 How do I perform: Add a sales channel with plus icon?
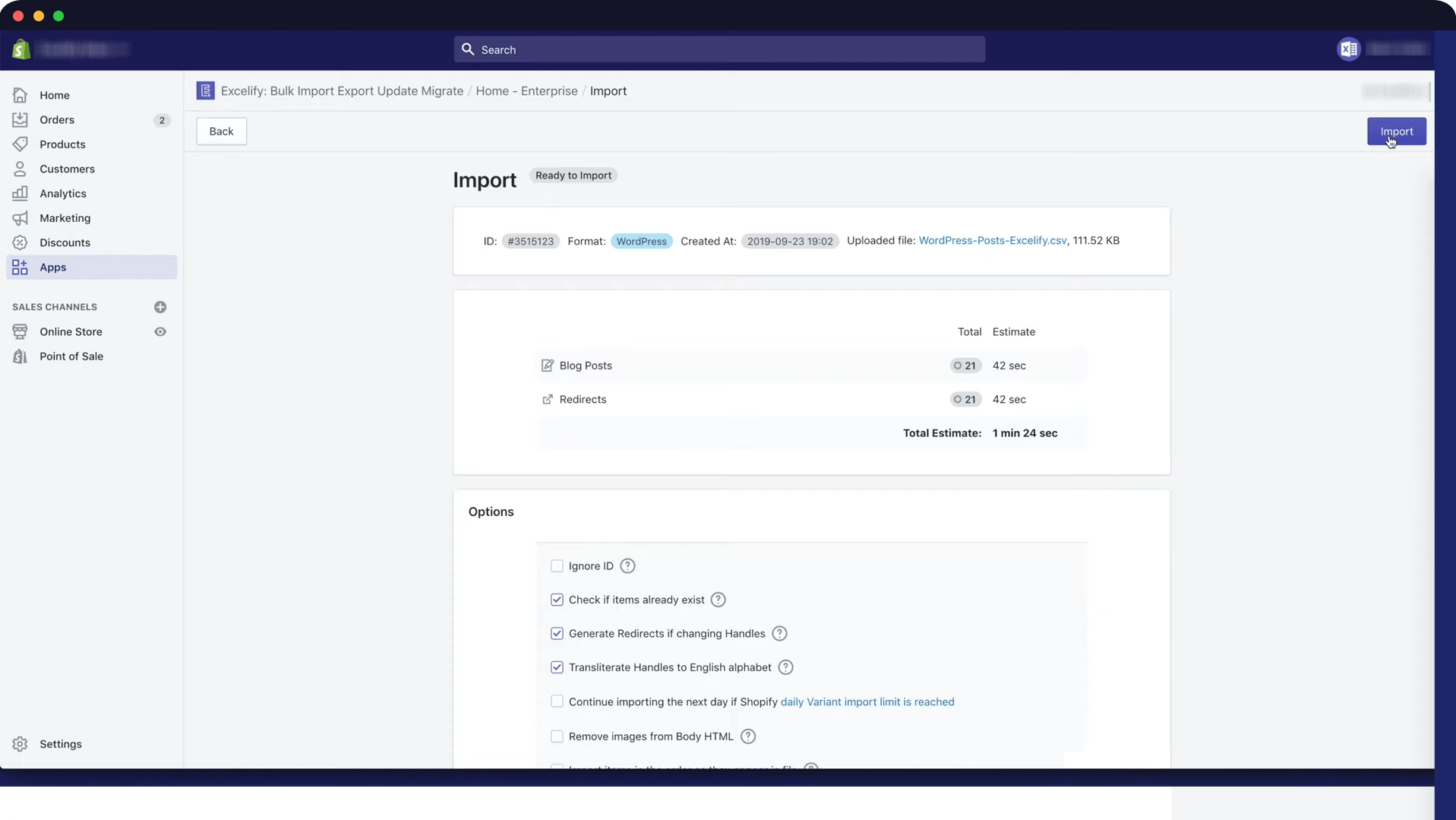coord(160,307)
